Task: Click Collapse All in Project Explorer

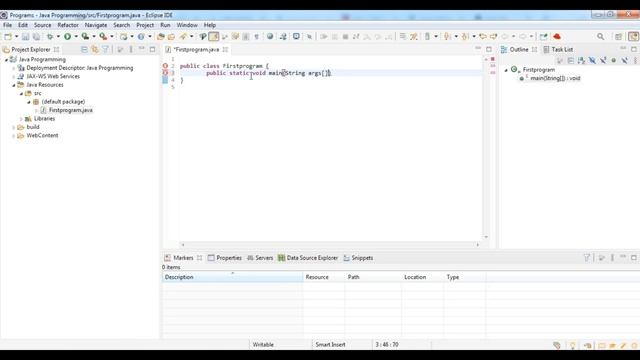Action: [x=84, y=49]
